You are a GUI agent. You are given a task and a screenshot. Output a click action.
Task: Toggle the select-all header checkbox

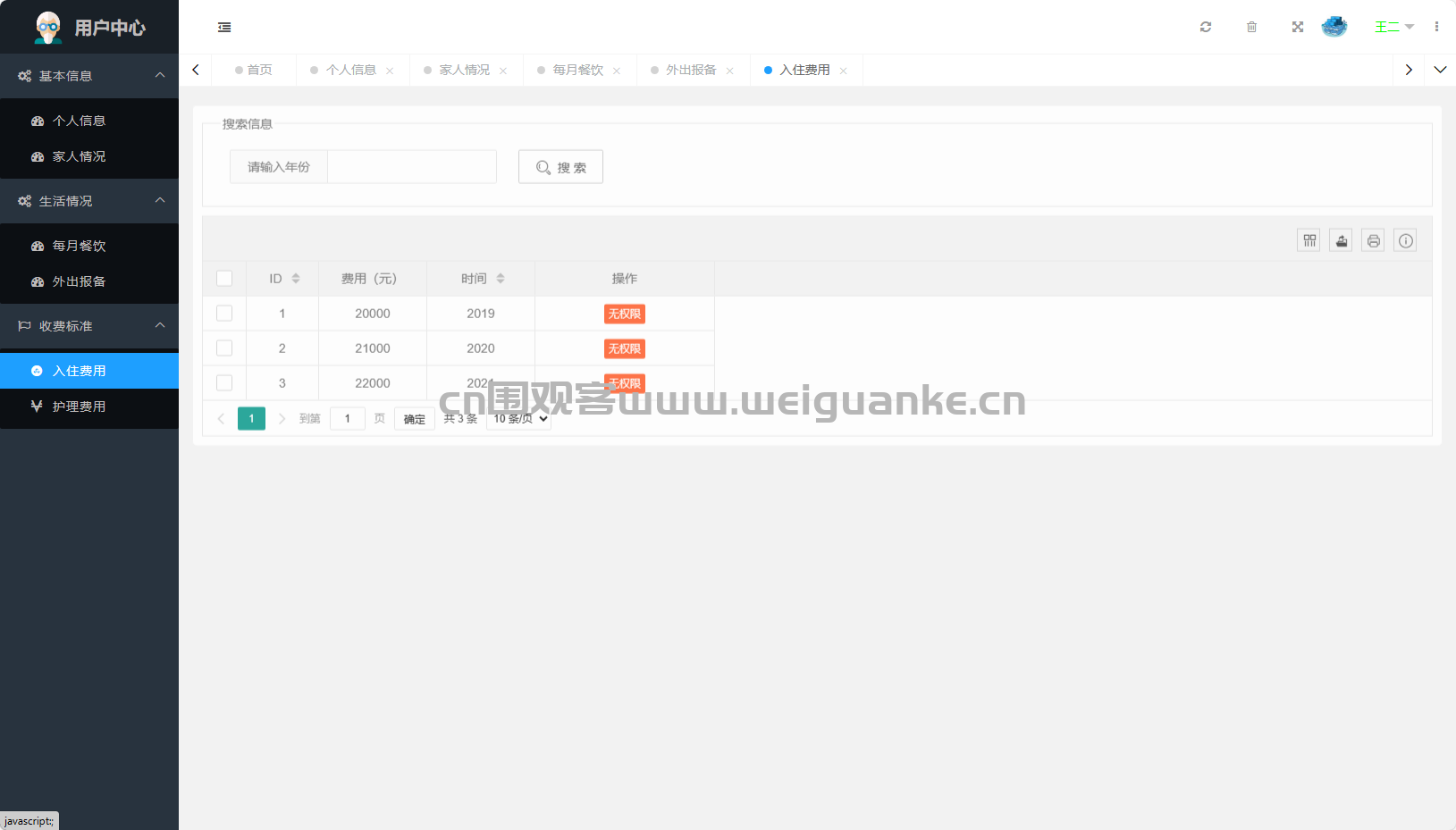224,279
